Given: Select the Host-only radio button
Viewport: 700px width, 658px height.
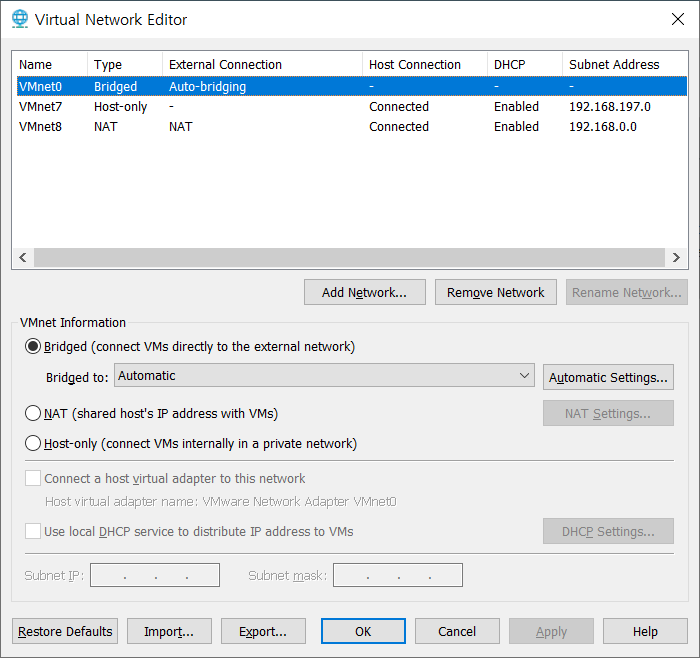Looking at the screenshot, I should 33,443.
